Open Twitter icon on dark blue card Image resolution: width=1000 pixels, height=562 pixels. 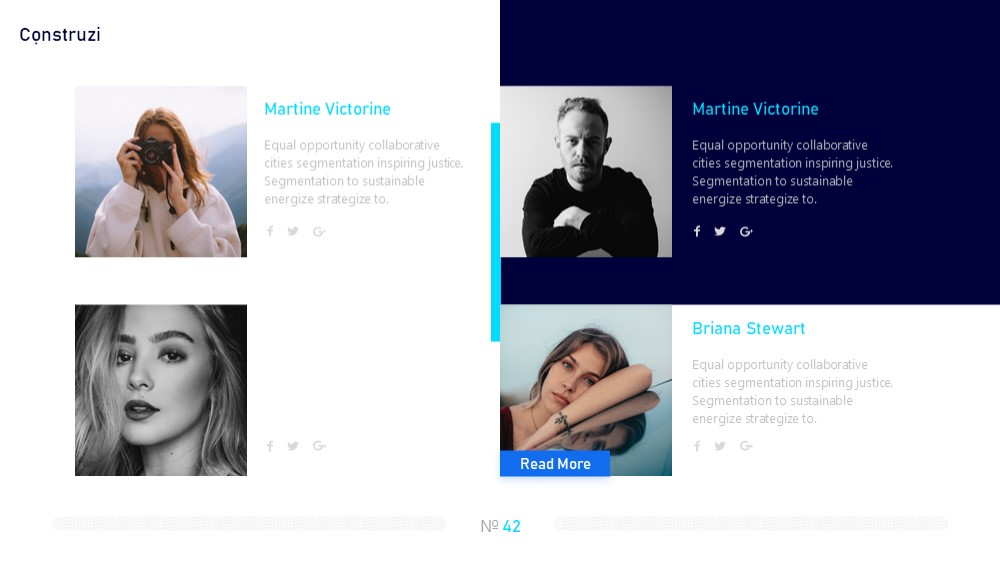pyautogui.click(x=720, y=231)
